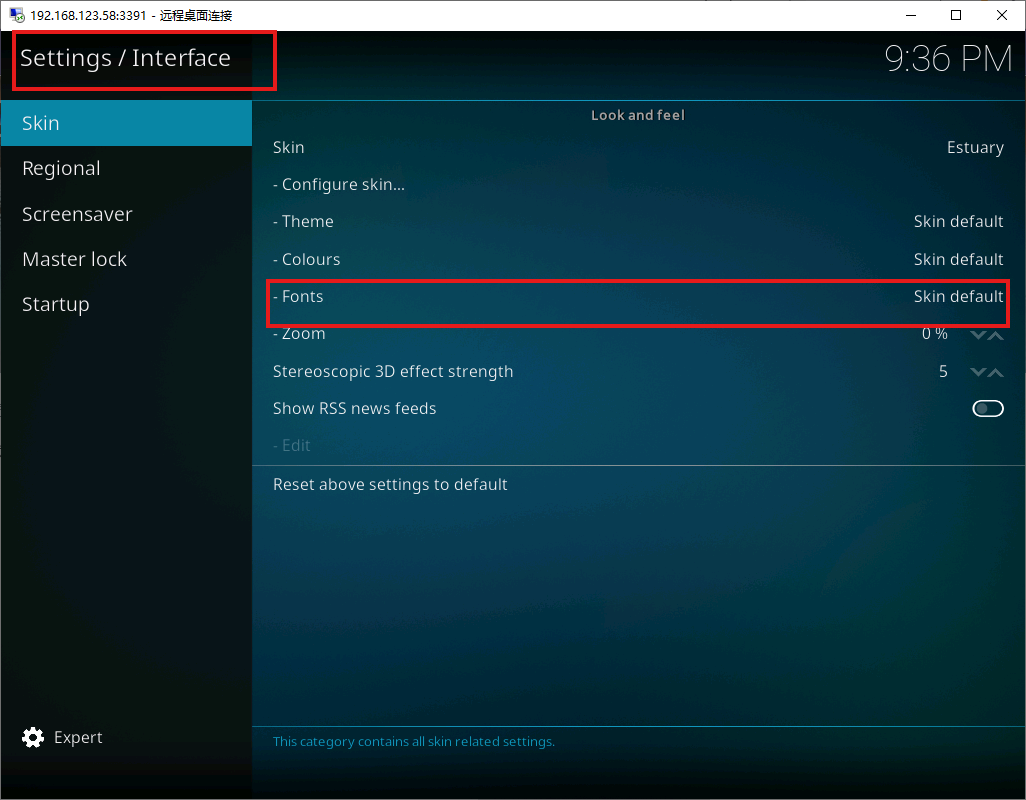Click the Settings / Interface header
Screen dimensions: 1026x800
126,58
